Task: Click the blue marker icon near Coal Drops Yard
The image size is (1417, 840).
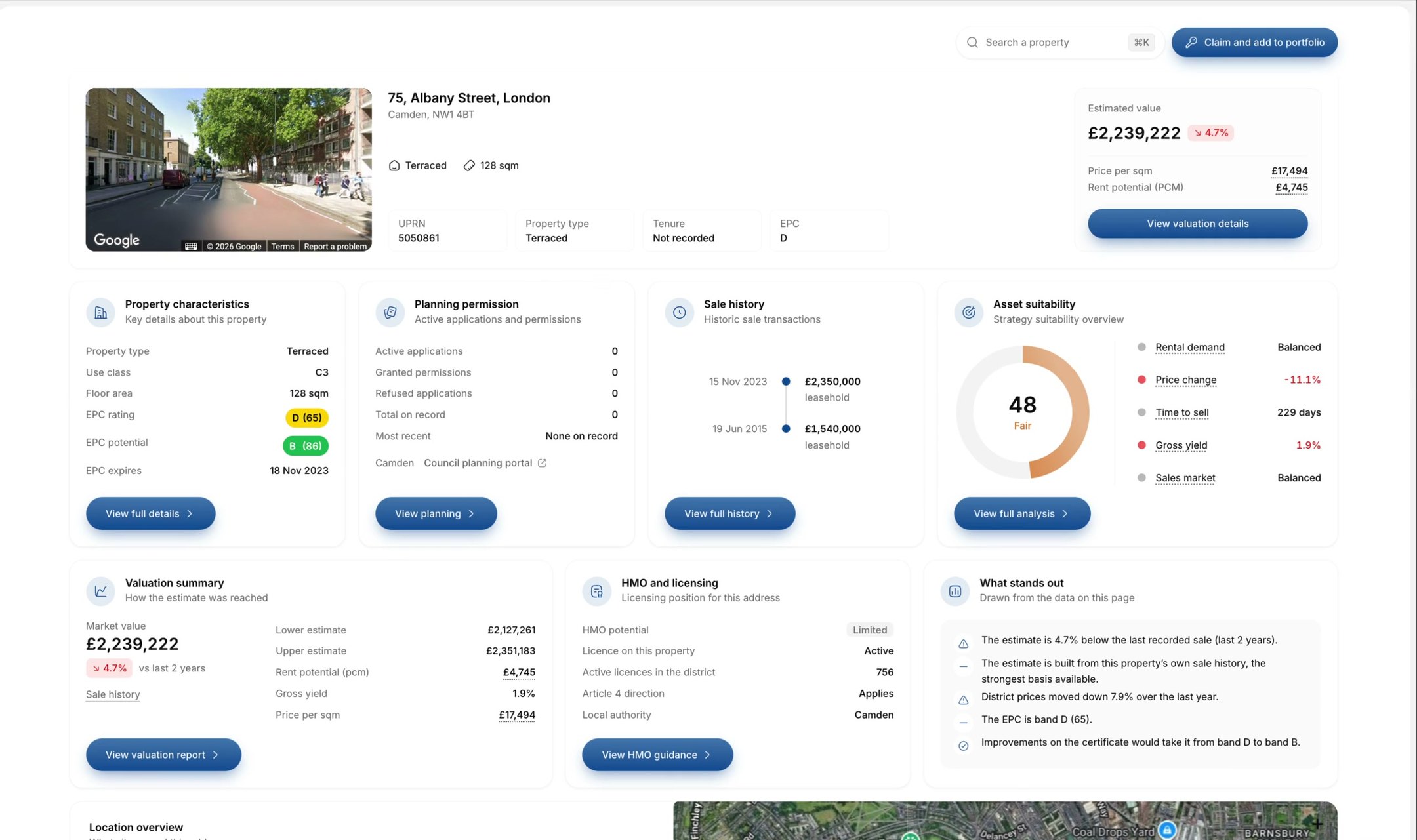Action: click(x=1167, y=830)
